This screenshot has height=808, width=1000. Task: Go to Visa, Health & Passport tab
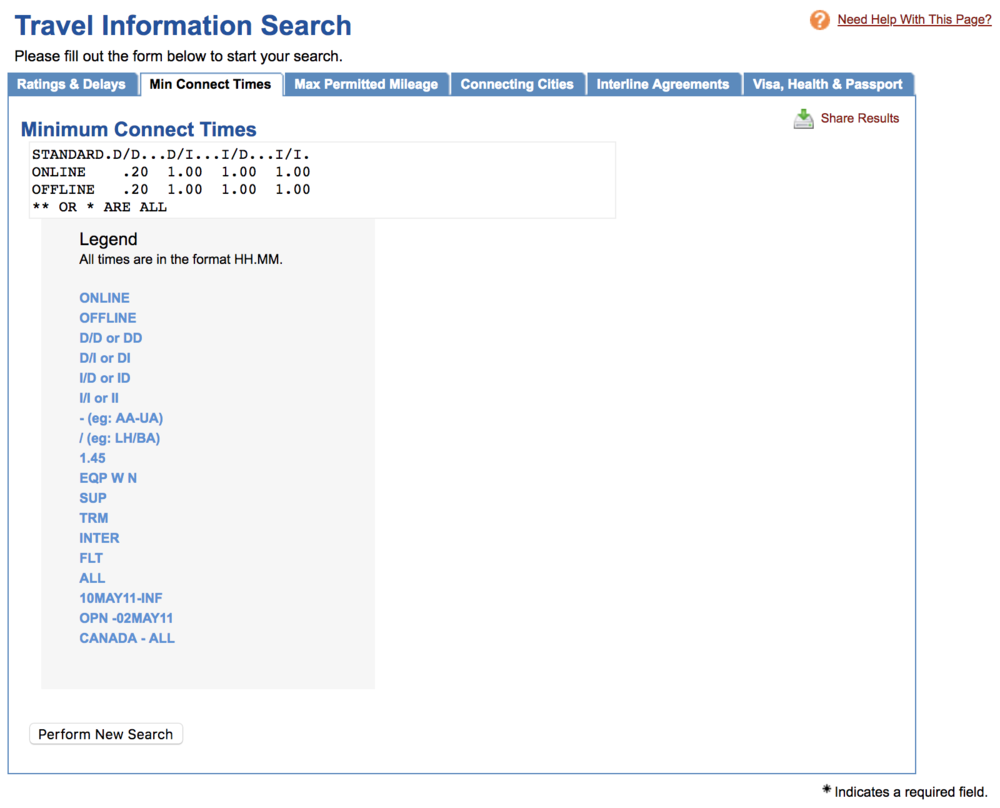pyautogui.click(x=827, y=85)
